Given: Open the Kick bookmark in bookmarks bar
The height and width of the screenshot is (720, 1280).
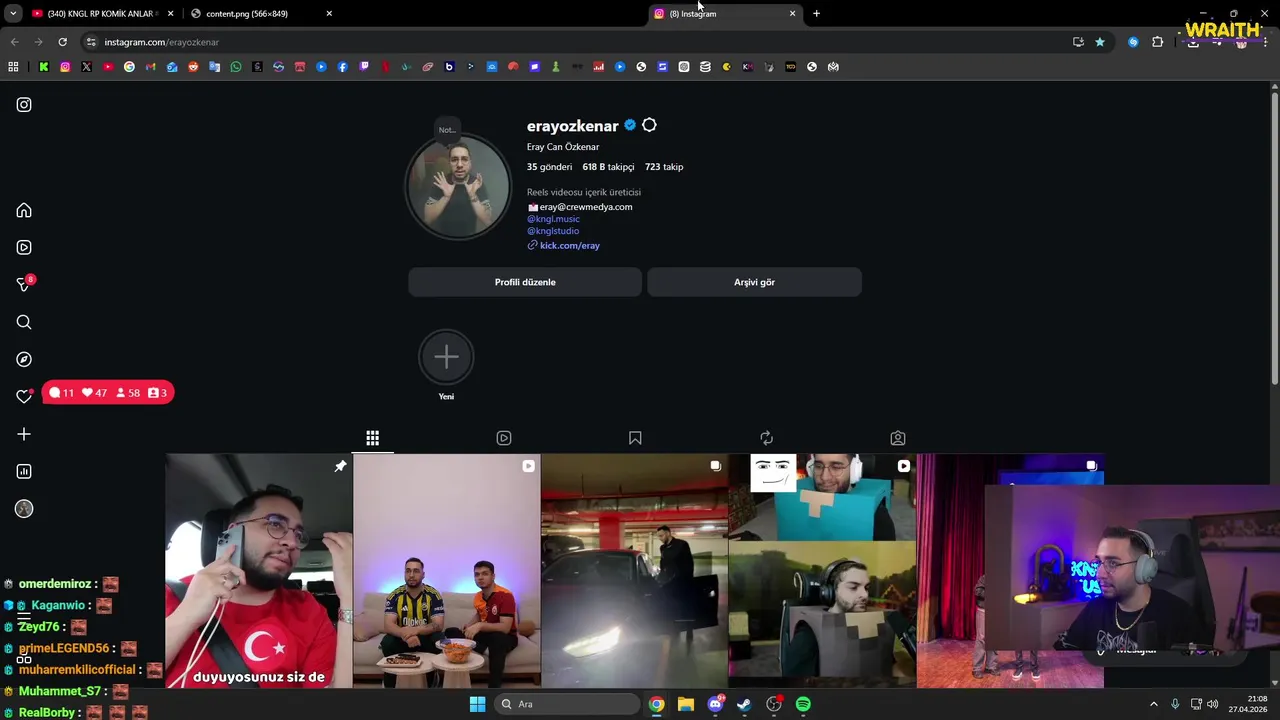Looking at the screenshot, I should pos(44,67).
